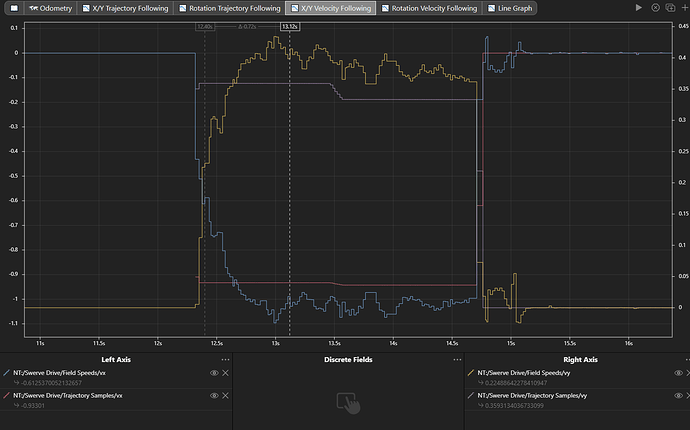Viewport: 690px width, 430px height.
Task: Toggle visibility of Trajectory Samples/vx
Action: [214, 396]
